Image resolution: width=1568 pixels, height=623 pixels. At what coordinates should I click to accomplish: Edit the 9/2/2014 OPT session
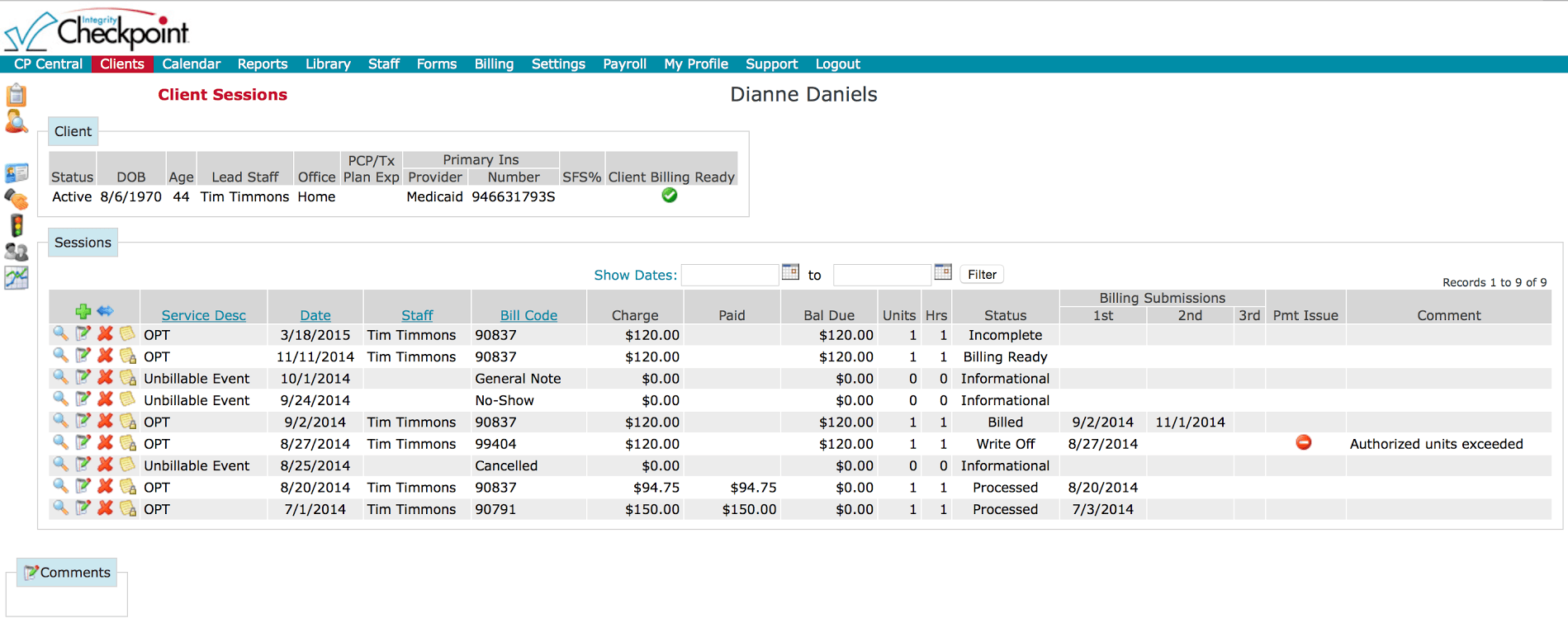(83, 421)
